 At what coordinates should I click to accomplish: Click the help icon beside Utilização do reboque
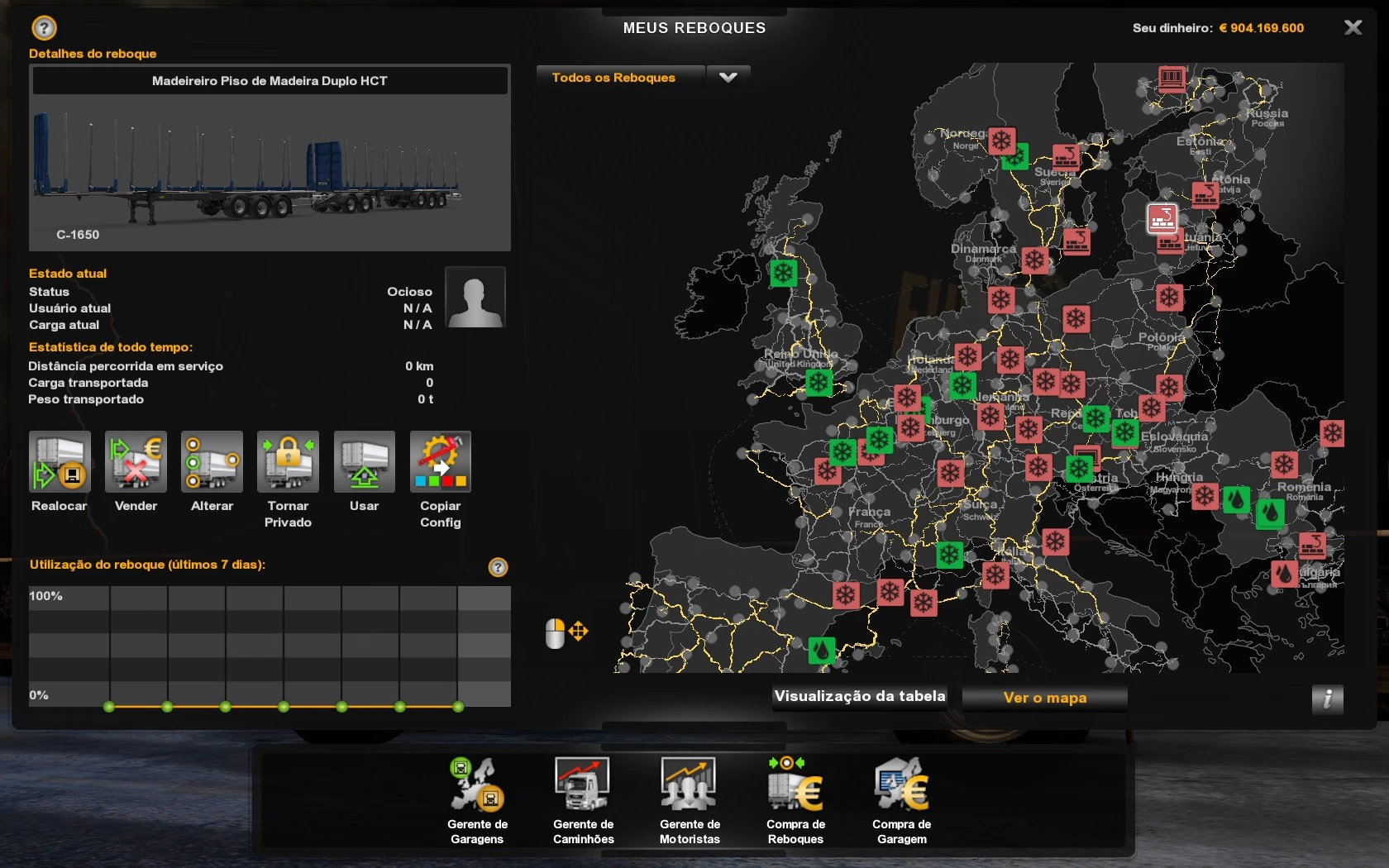coord(498,567)
